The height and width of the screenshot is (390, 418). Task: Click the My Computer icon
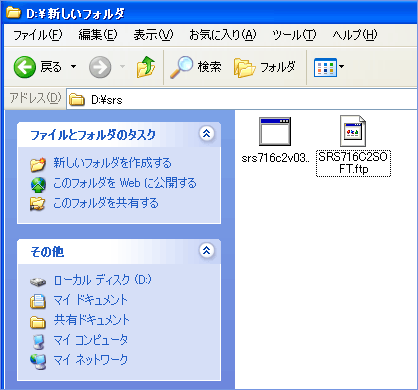click(38, 341)
